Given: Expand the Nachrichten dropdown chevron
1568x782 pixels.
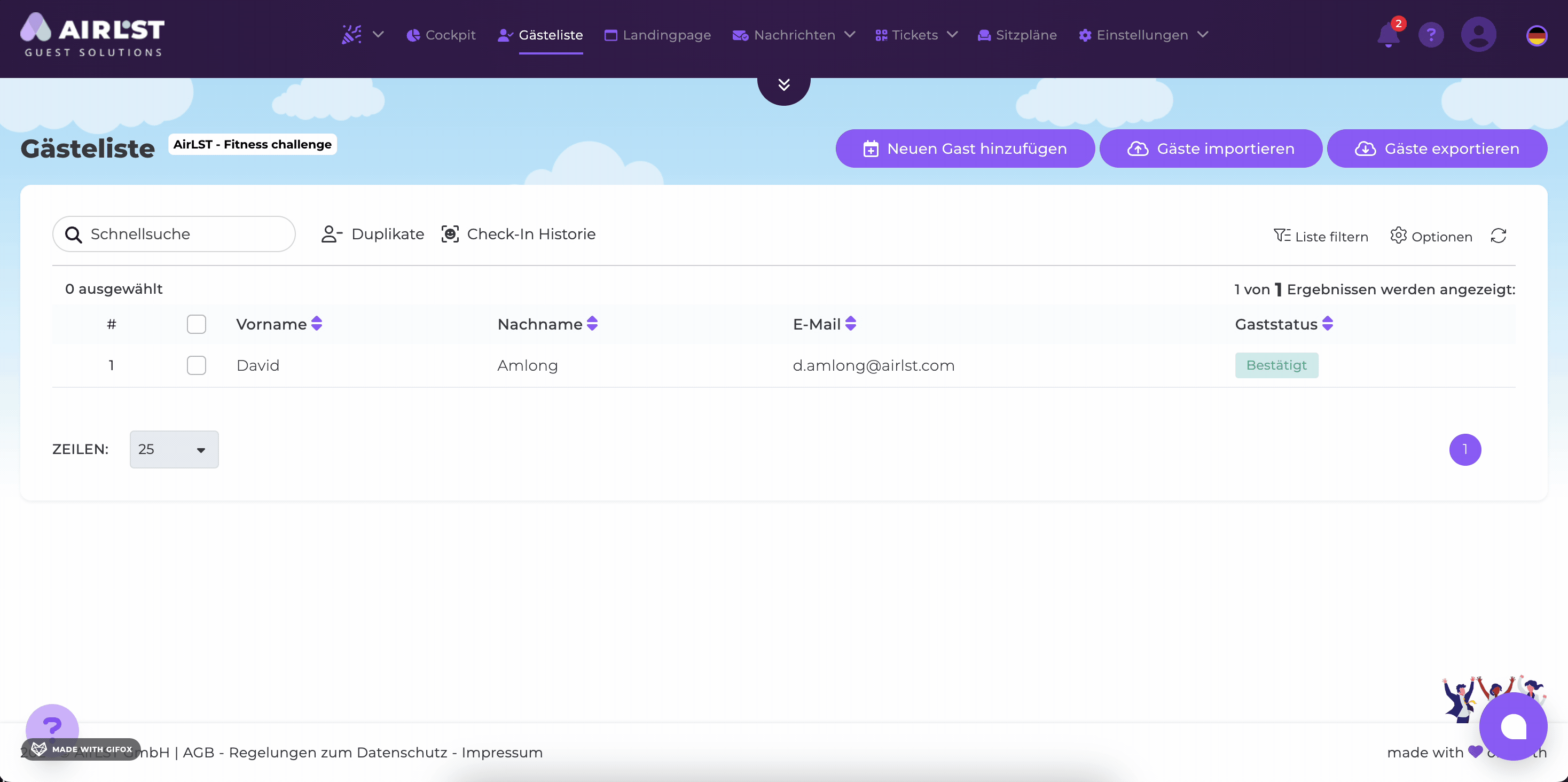Looking at the screenshot, I should (x=850, y=35).
